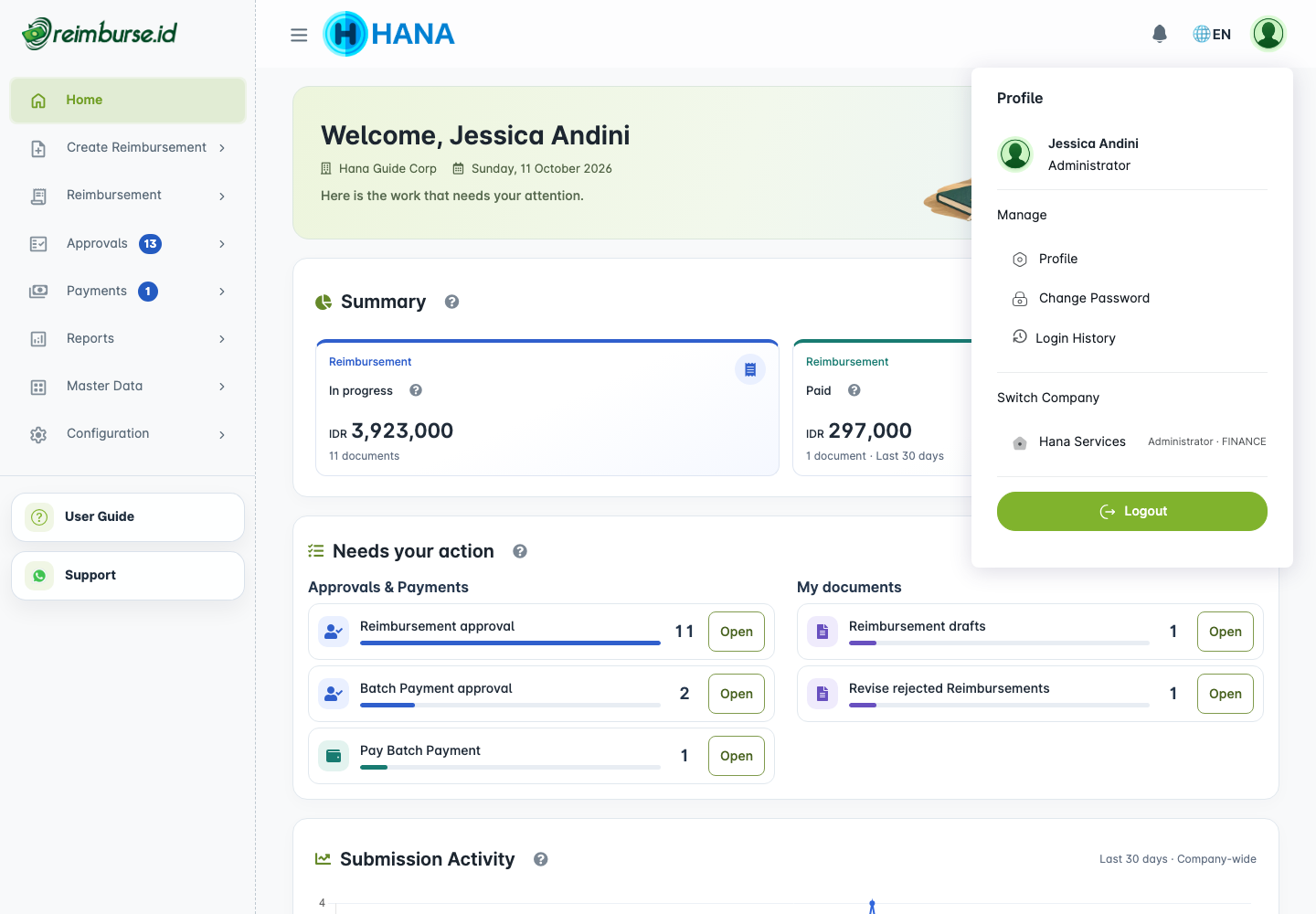
Task: Click the EN language selector
Action: [1212, 34]
